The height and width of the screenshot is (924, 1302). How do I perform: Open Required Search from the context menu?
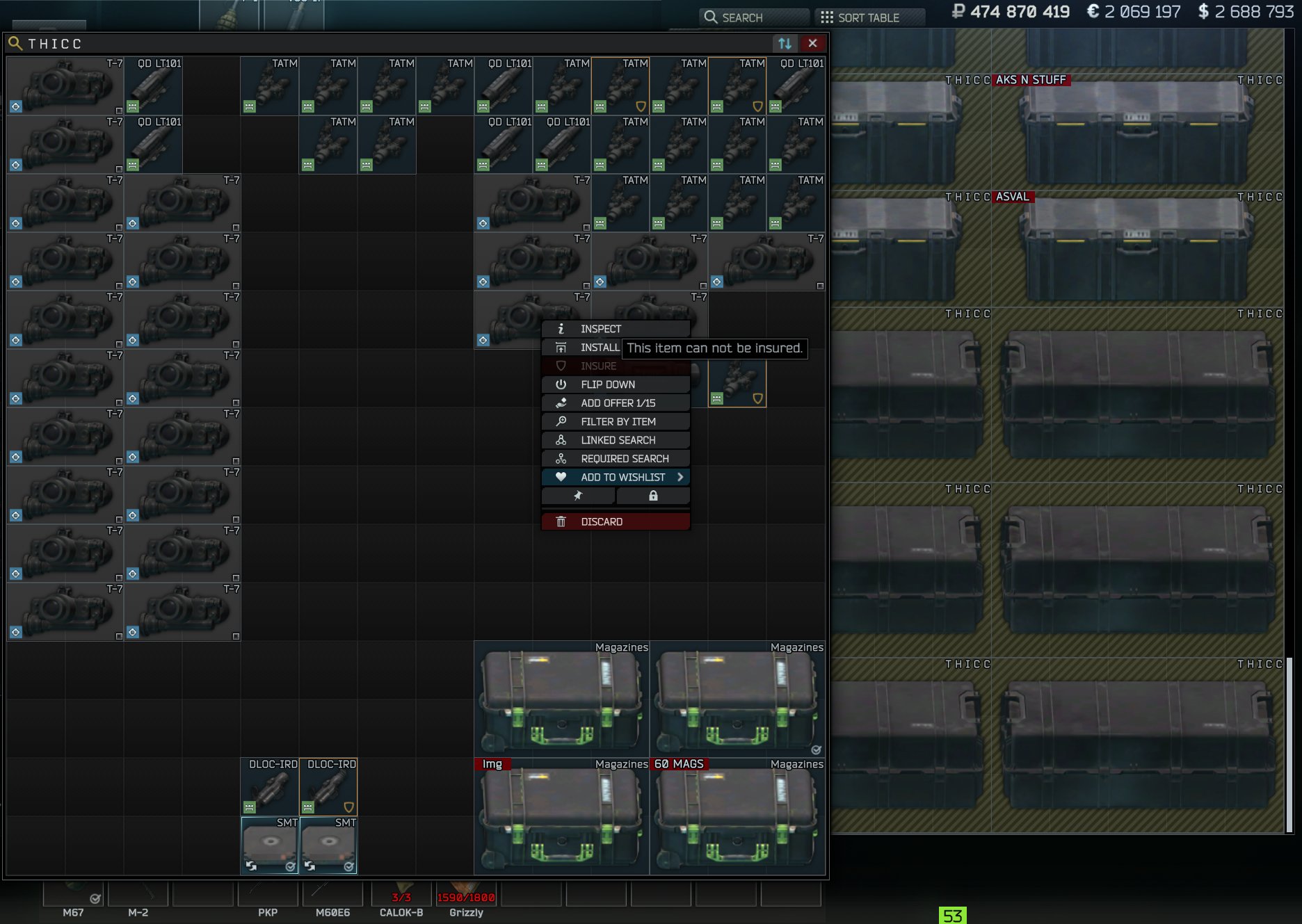point(616,459)
